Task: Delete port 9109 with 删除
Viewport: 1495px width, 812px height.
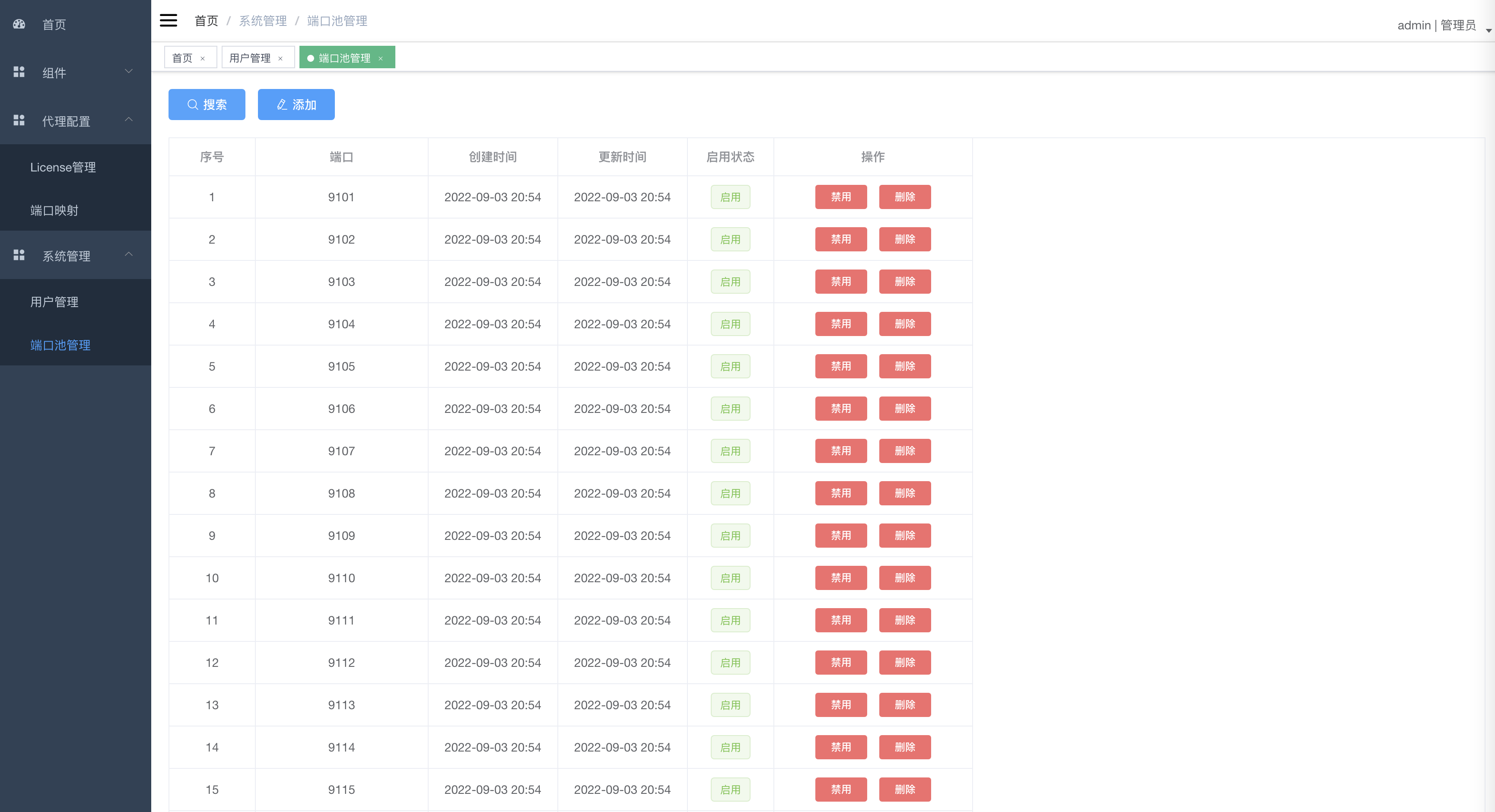Action: tap(905, 535)
